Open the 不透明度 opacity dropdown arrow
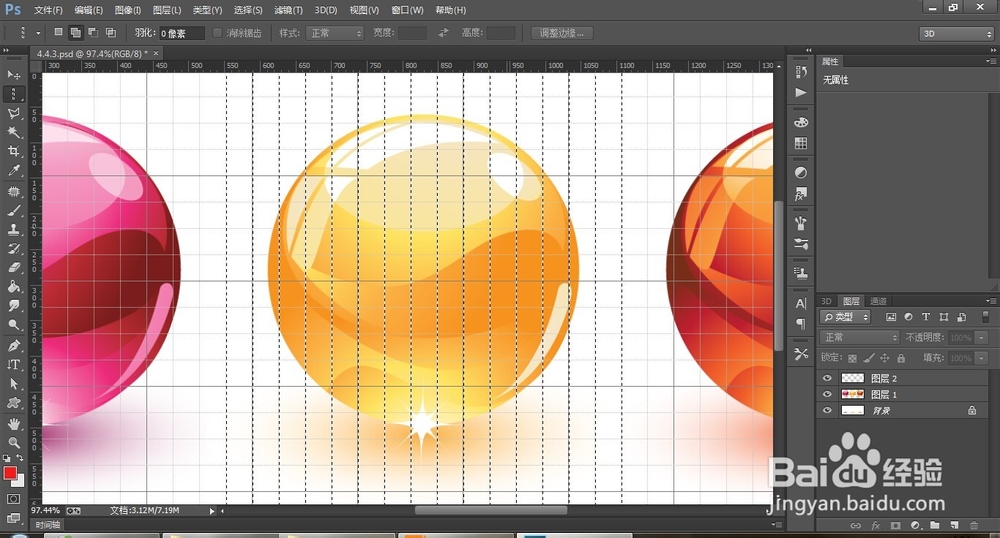This screenshot has width=1000, height=538. click(982, 338)
